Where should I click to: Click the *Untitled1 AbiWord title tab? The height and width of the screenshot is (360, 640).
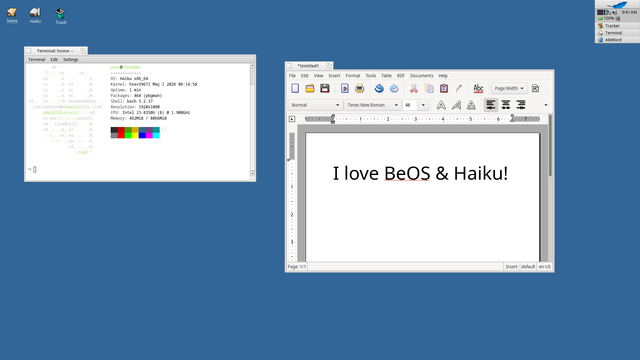coord(309,66)
